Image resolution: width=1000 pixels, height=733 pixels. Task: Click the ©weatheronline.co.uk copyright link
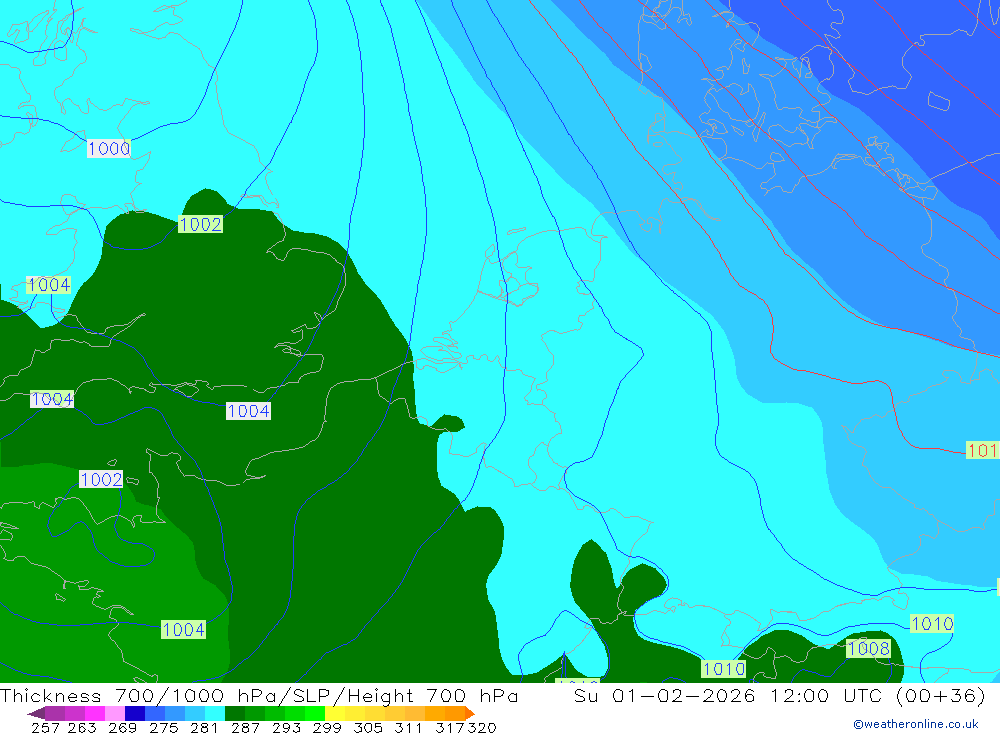[915, 724]
